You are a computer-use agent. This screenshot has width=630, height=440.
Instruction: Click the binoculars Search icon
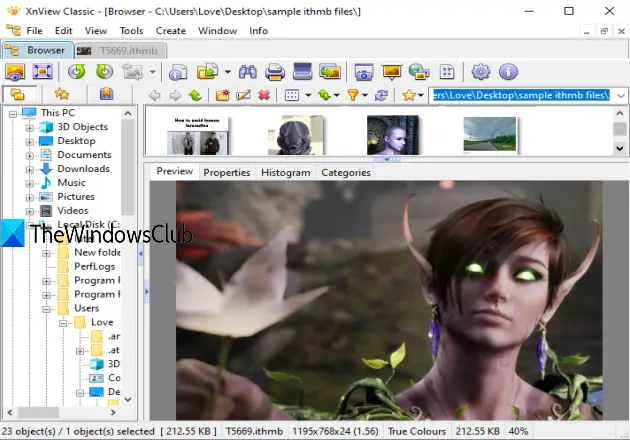tap(248, 72)
